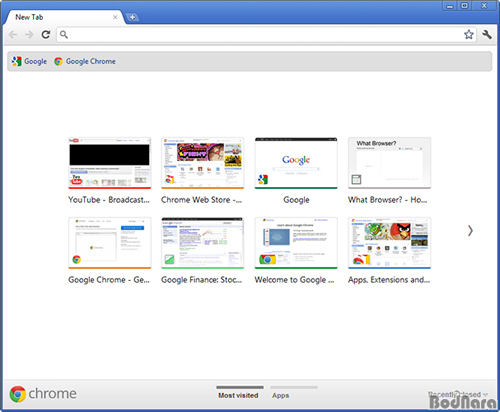Image resolution: width=500 pixels, height=412 pixels.
Task: Open the wrench settings menu
Action: click(x=487, y=34)
